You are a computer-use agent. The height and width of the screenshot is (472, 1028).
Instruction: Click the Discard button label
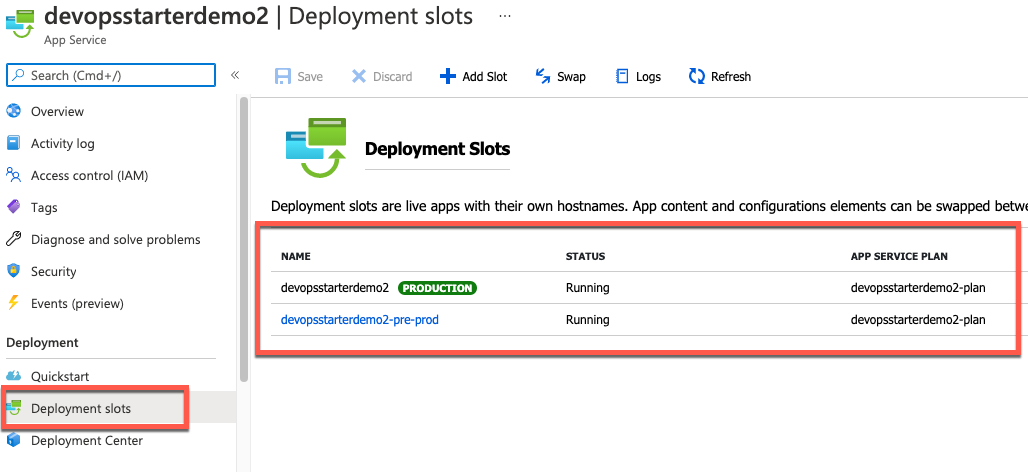pos(393,77)
